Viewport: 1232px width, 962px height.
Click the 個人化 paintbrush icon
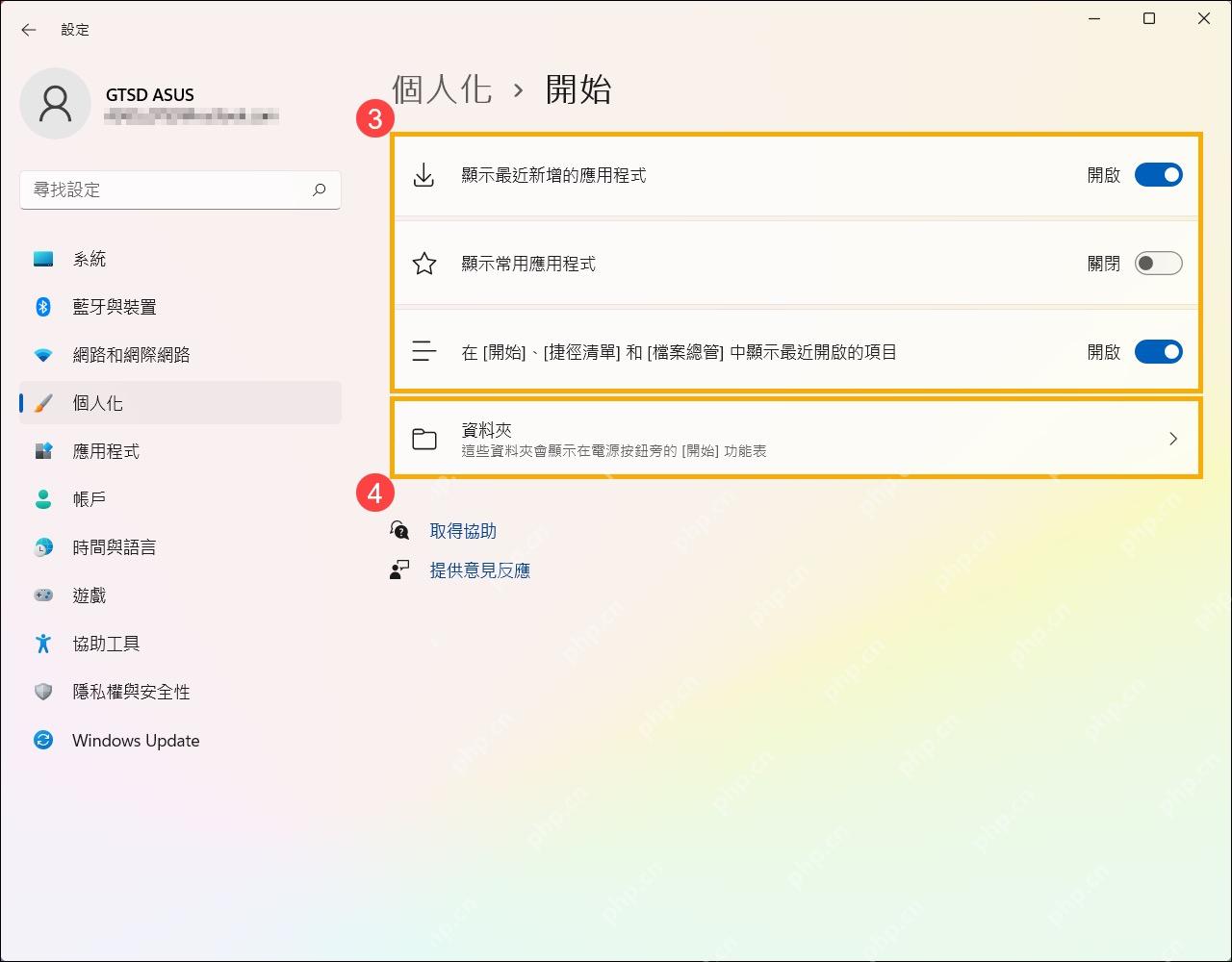(43, 403)
